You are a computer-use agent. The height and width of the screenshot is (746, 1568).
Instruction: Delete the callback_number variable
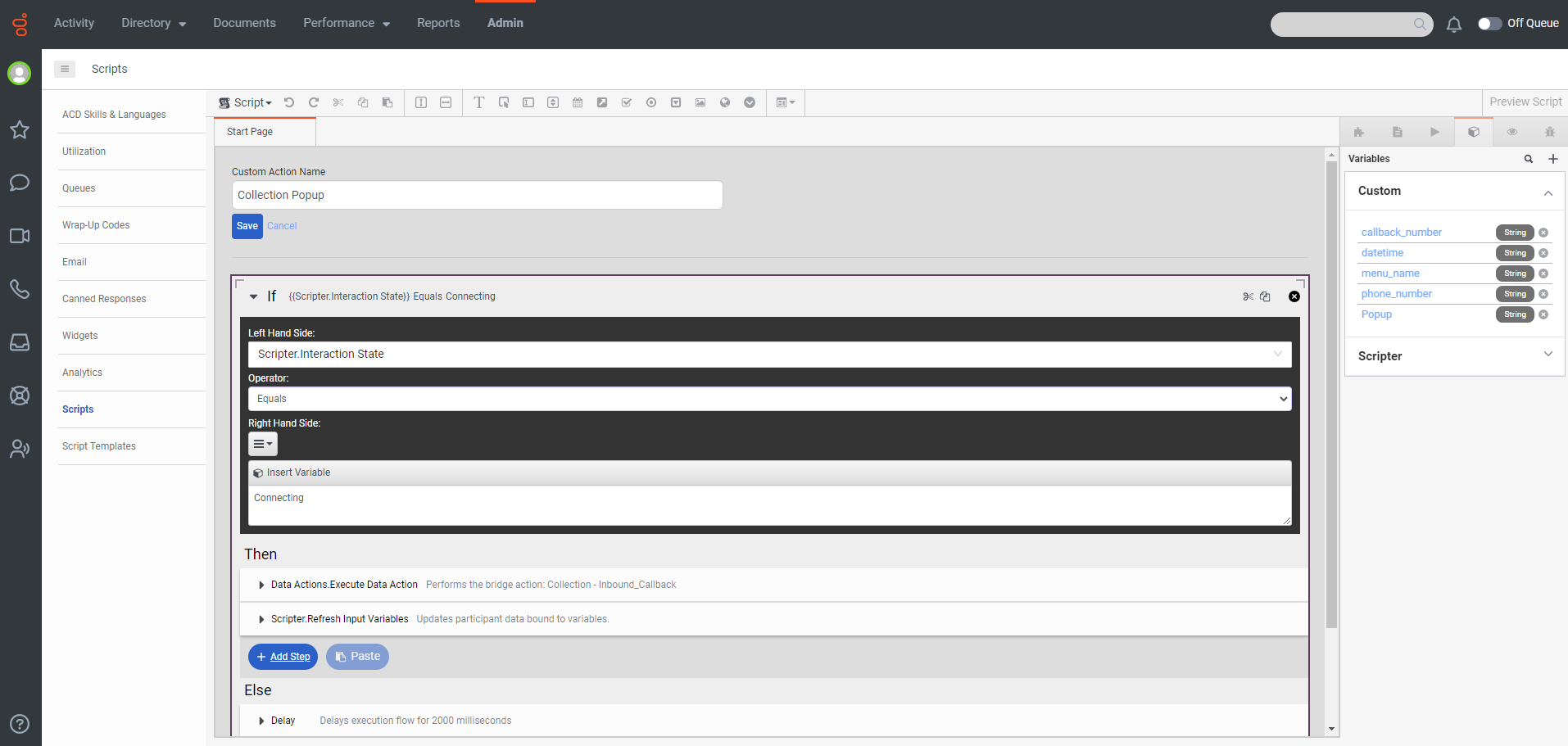coord(1543,233)
